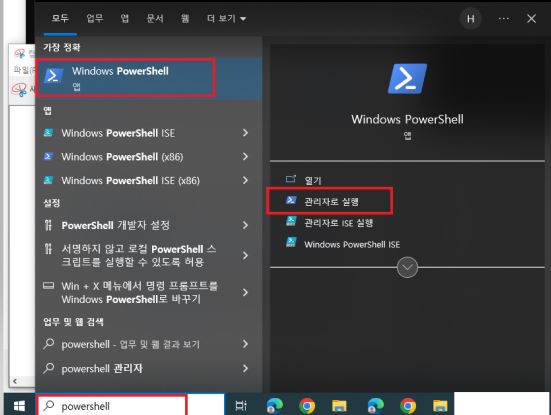Click the 관리자로 ISE 실행 icon
The image size is (551, 415).
(x=291, y=221)
